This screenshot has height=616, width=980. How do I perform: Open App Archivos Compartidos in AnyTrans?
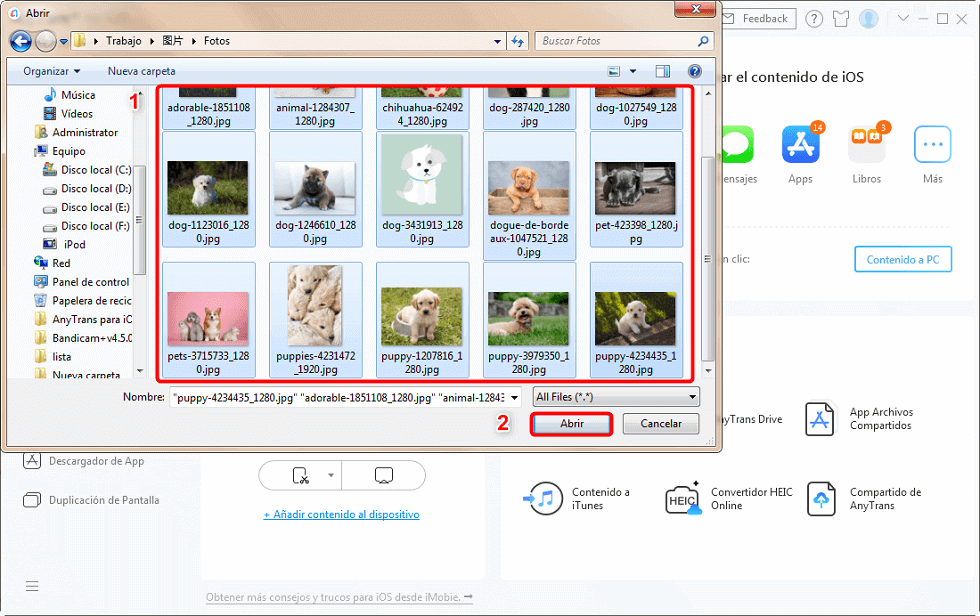859,419
